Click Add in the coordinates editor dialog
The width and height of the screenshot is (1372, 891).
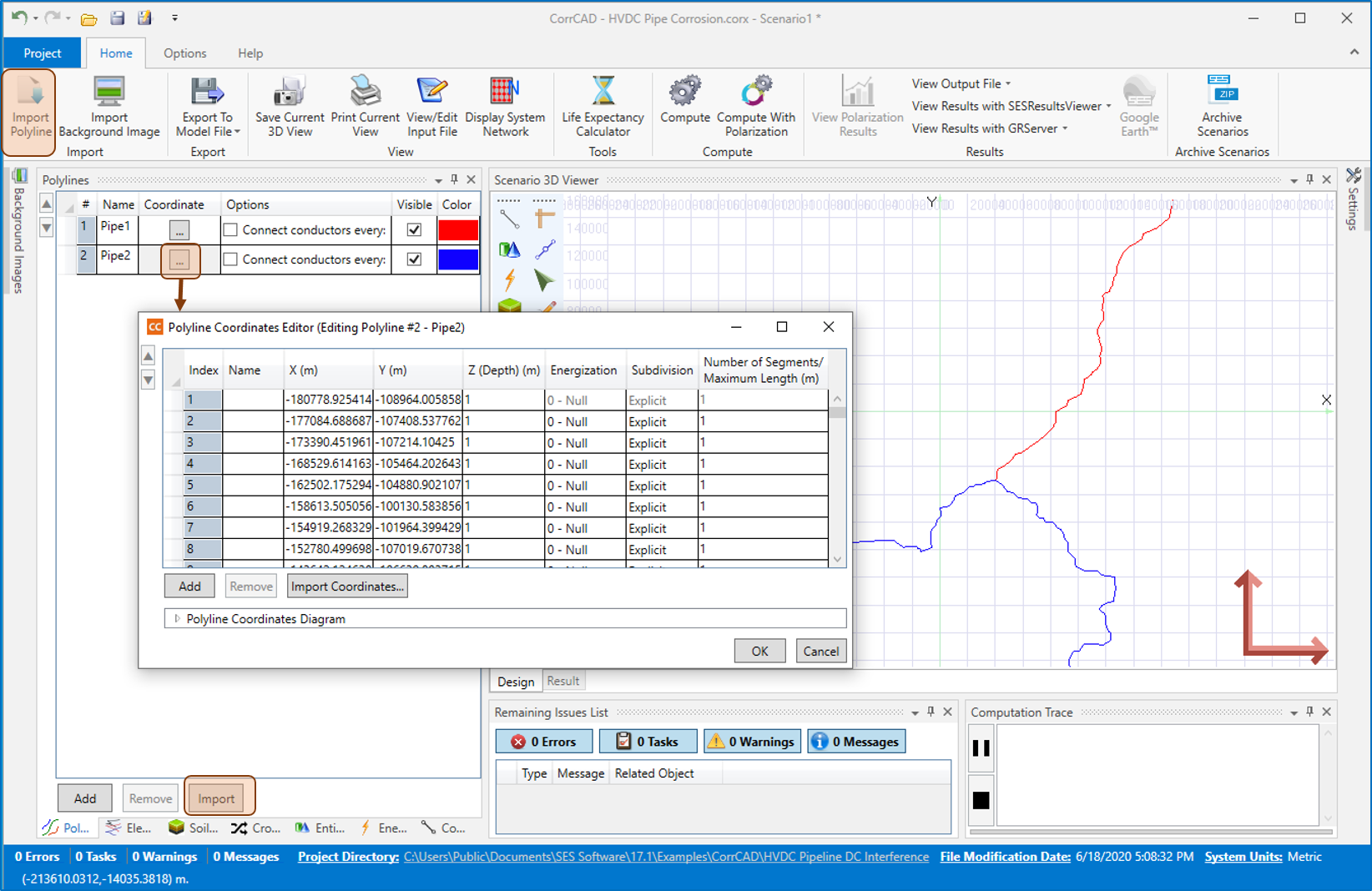[189, 586]
